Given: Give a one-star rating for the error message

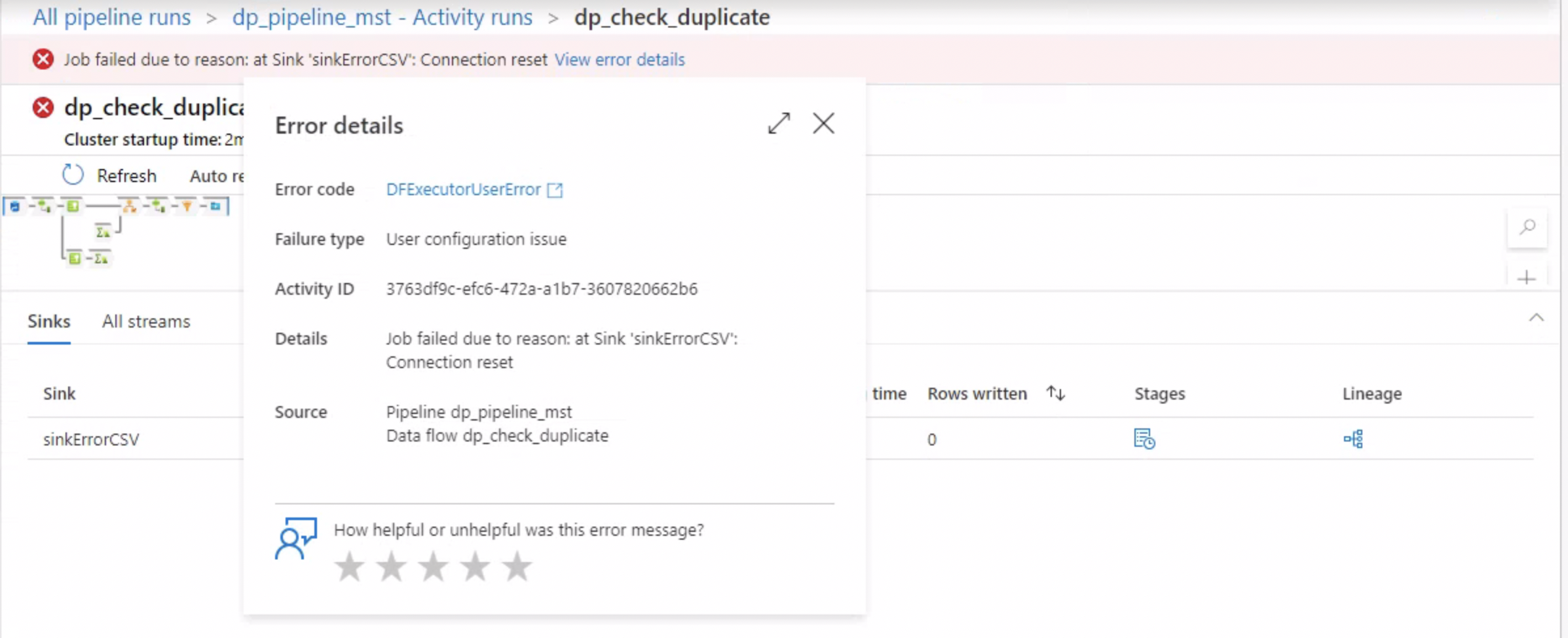Looking at the screenshot, I should (349, 566).
